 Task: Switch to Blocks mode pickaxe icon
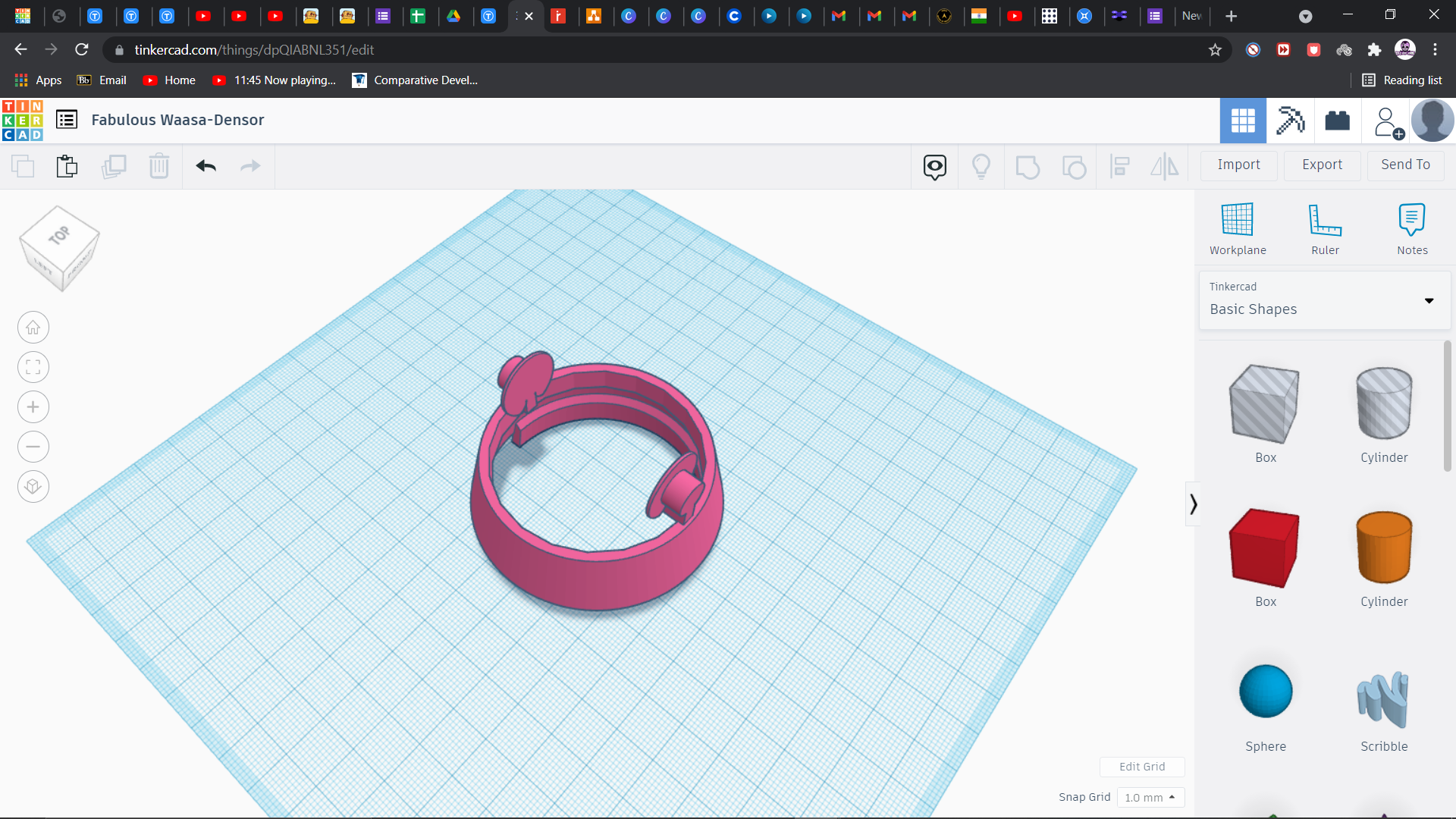click(x=1290, y=121)
